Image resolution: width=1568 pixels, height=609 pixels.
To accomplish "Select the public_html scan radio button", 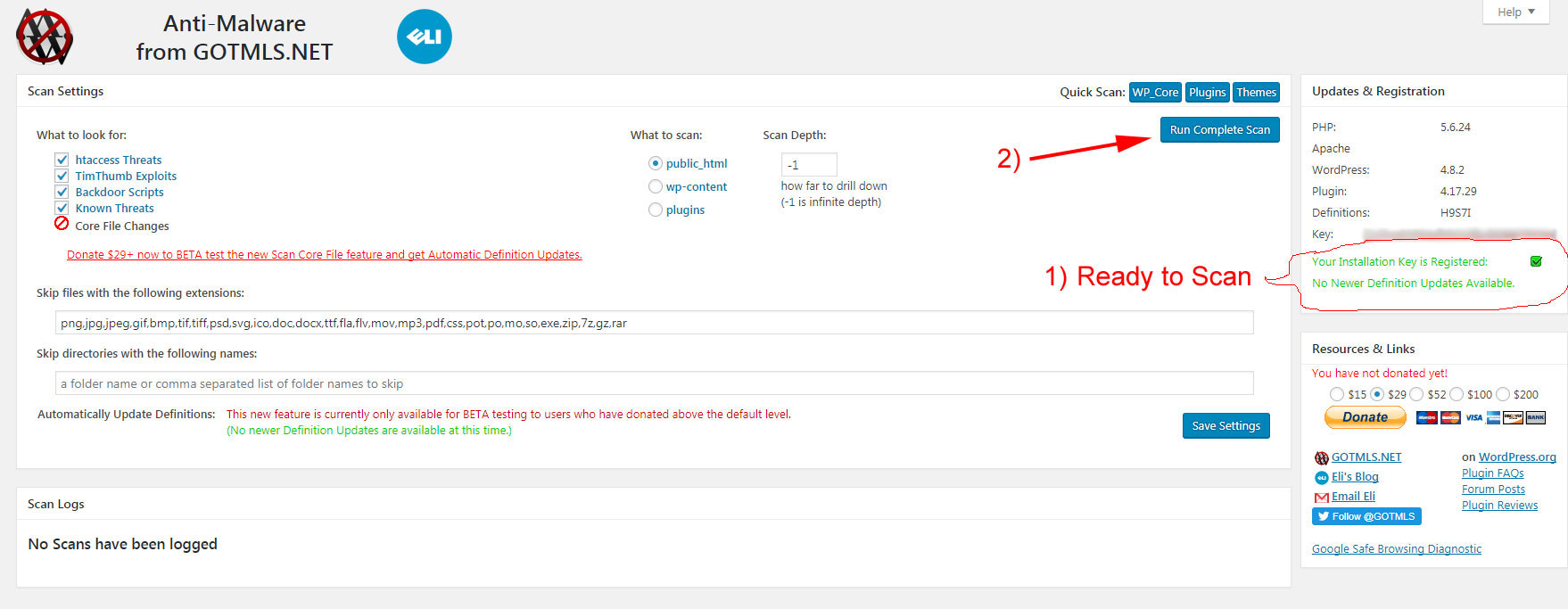I will click(x=656, y=163).
